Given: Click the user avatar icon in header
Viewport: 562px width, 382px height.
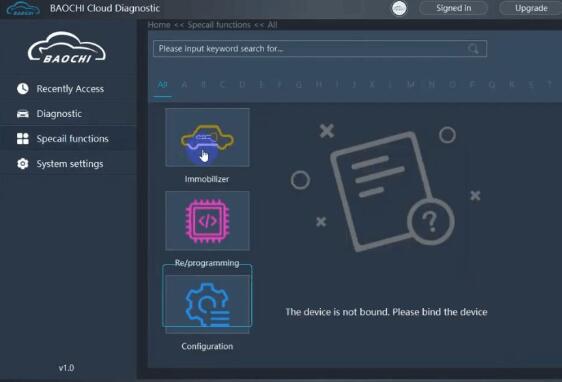Looking at the screenshot, I should click(x=399, y=8).
